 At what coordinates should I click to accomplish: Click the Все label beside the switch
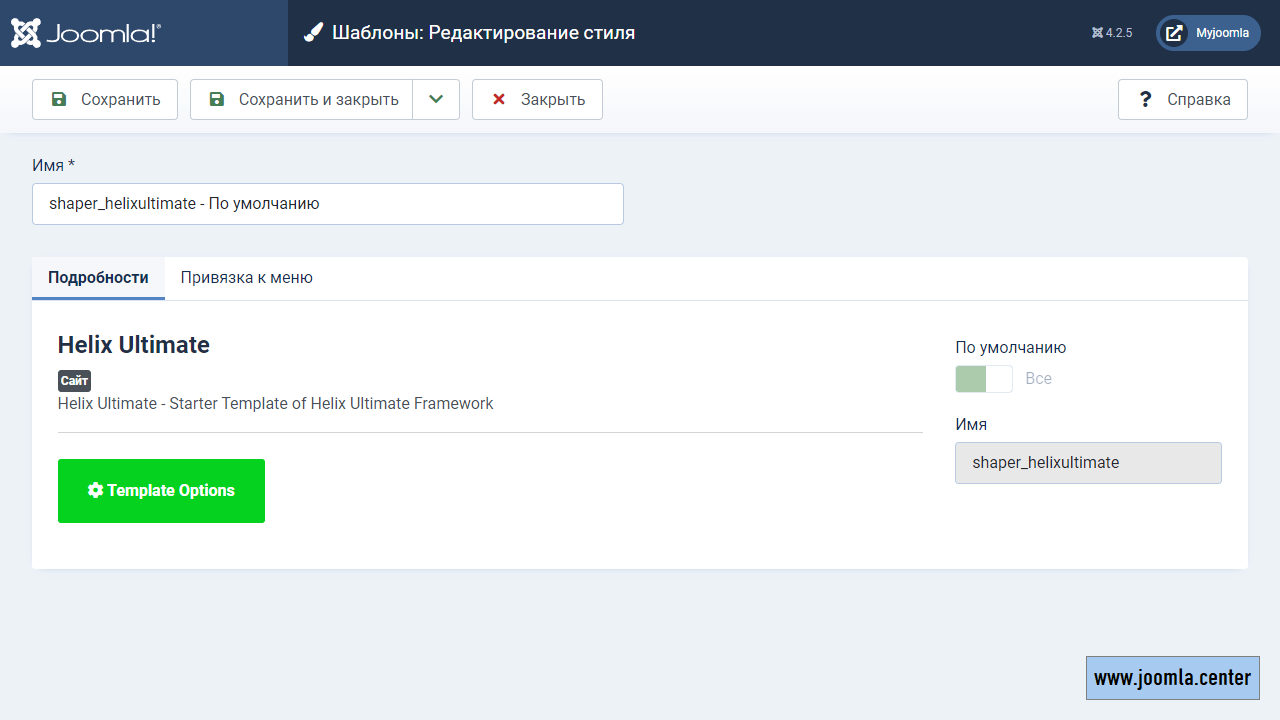tap(1038, 379)
